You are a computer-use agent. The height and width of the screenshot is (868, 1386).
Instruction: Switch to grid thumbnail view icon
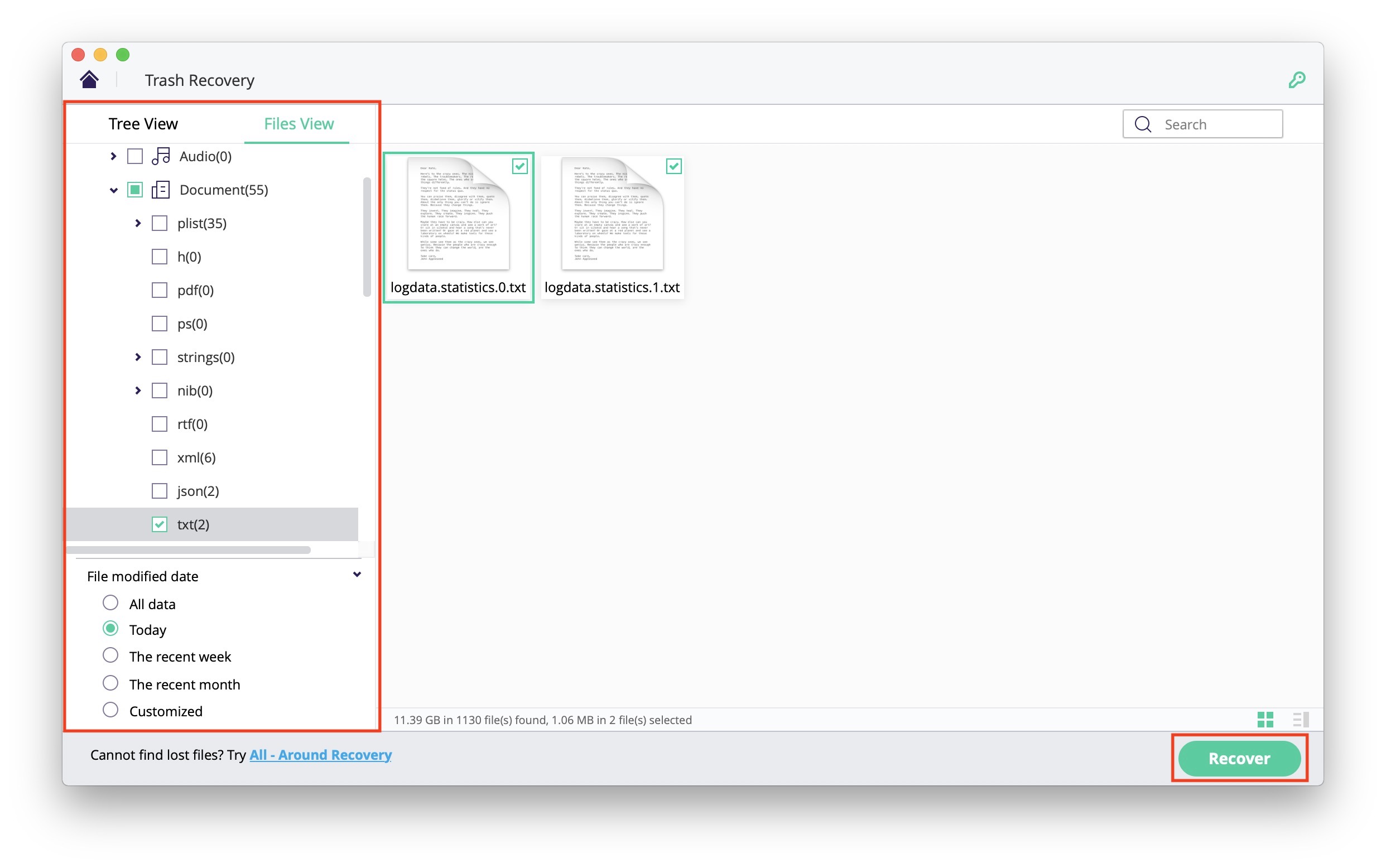pos(1265,719)
